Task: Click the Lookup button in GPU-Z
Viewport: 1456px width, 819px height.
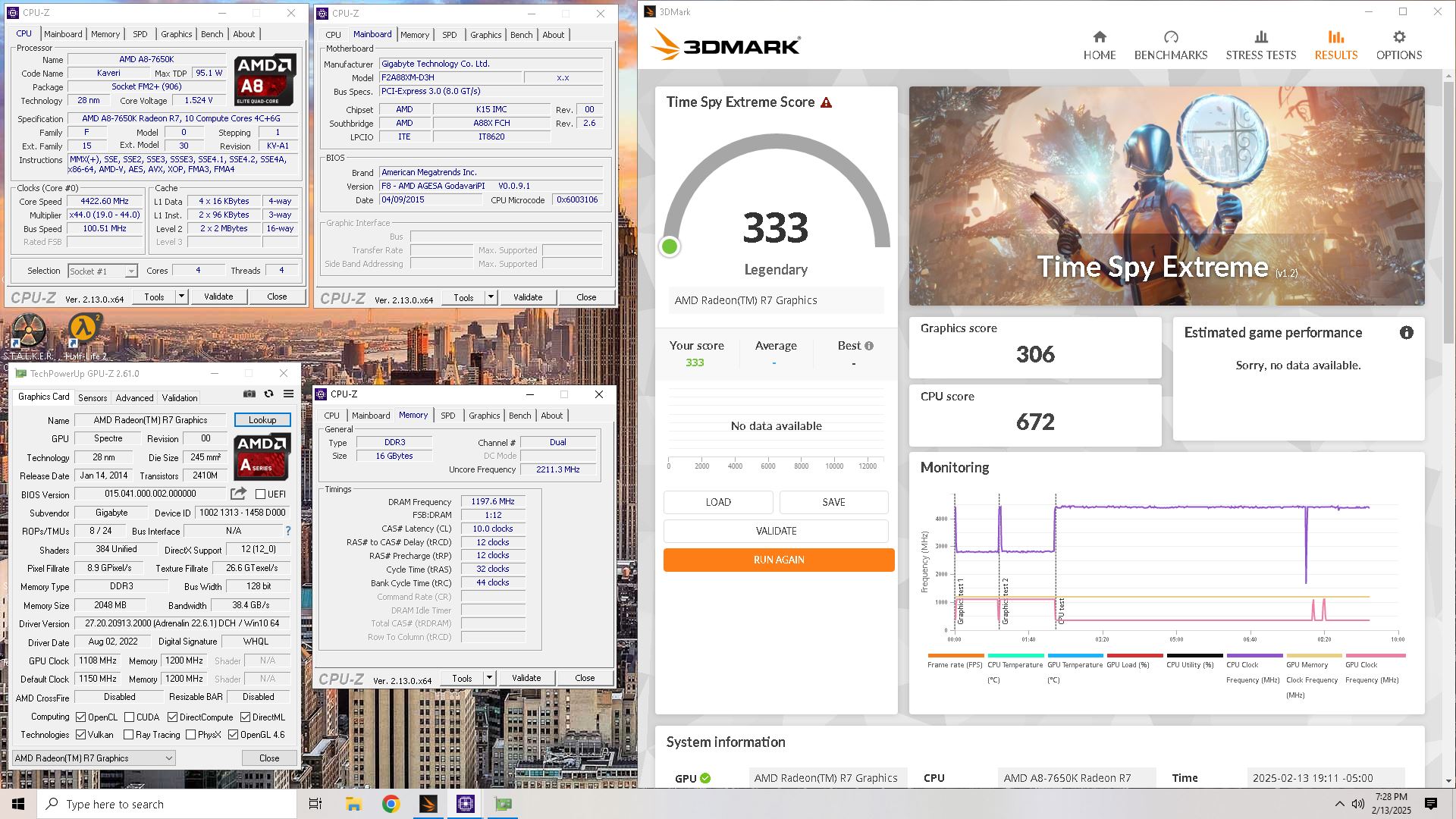Action: (262, 420)
